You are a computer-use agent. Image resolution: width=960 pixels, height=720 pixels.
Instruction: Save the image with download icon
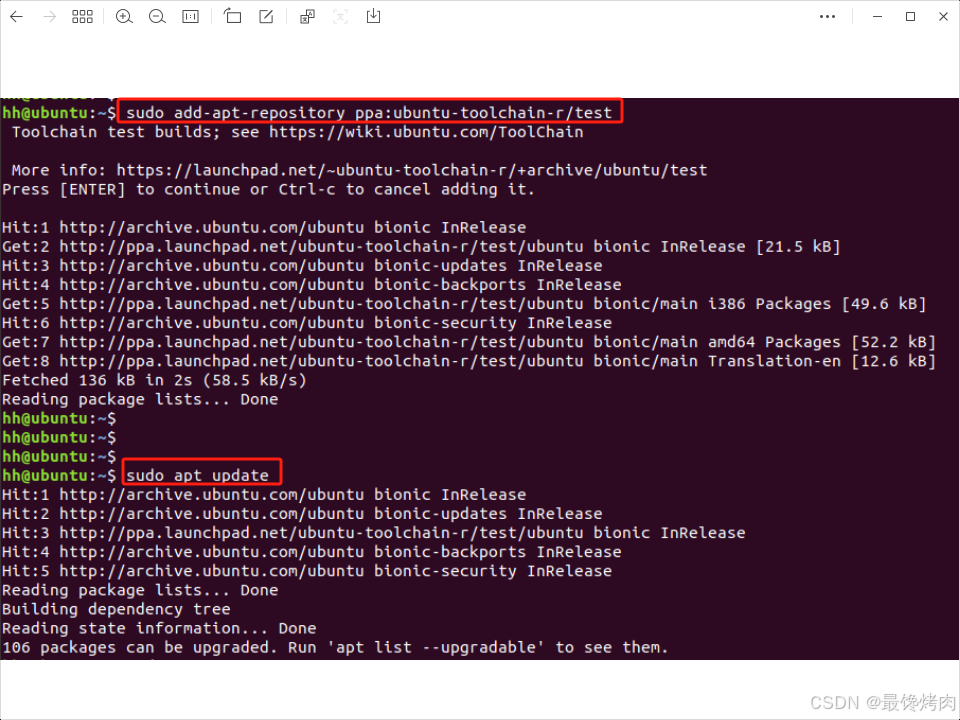pyautogui.click(x=373, y=17)
